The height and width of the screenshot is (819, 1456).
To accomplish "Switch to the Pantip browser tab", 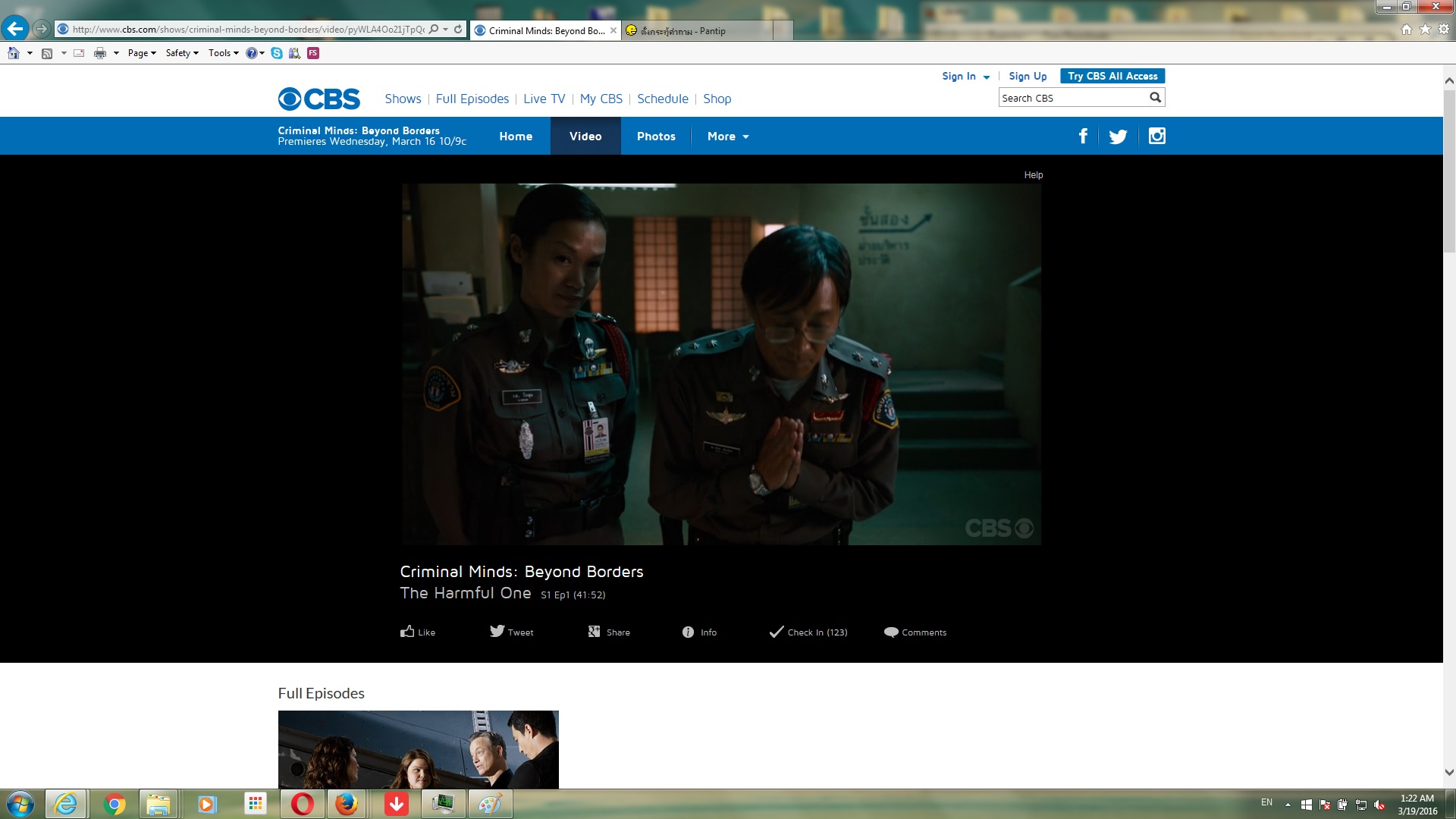I will [x=698, y=30].
